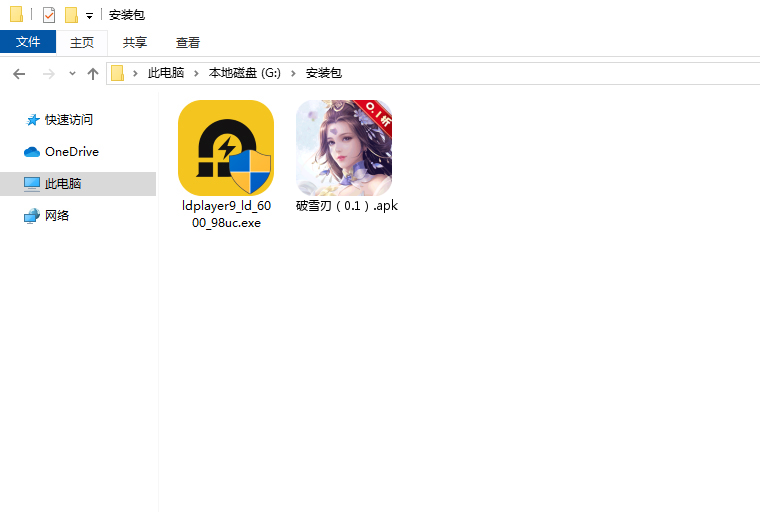Image resolution: width=760 pixels, height=512 pixels.
Task: Open the 查看 (View) ribbon tab
Action: pyautogui.click(x=188, y=42)
